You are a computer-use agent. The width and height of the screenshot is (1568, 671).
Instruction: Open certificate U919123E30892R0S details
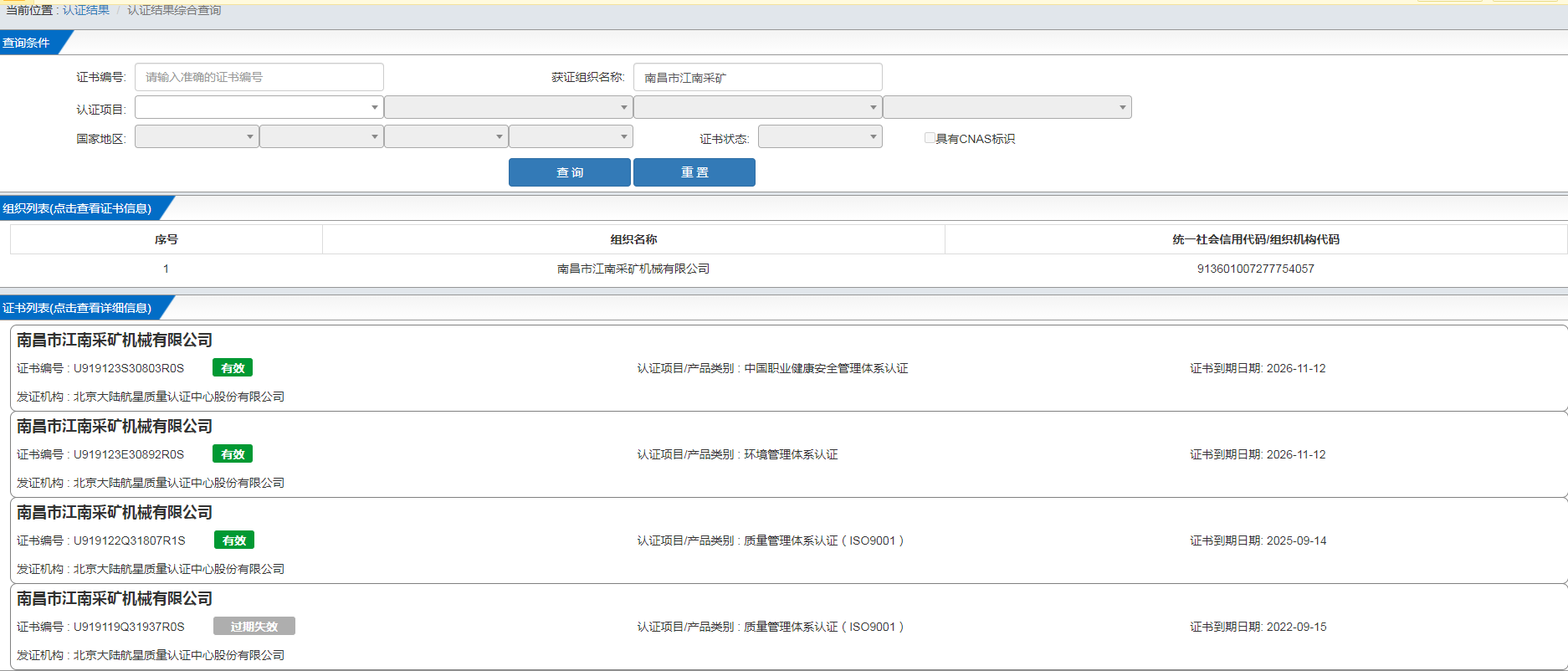(x=129, y=454)
